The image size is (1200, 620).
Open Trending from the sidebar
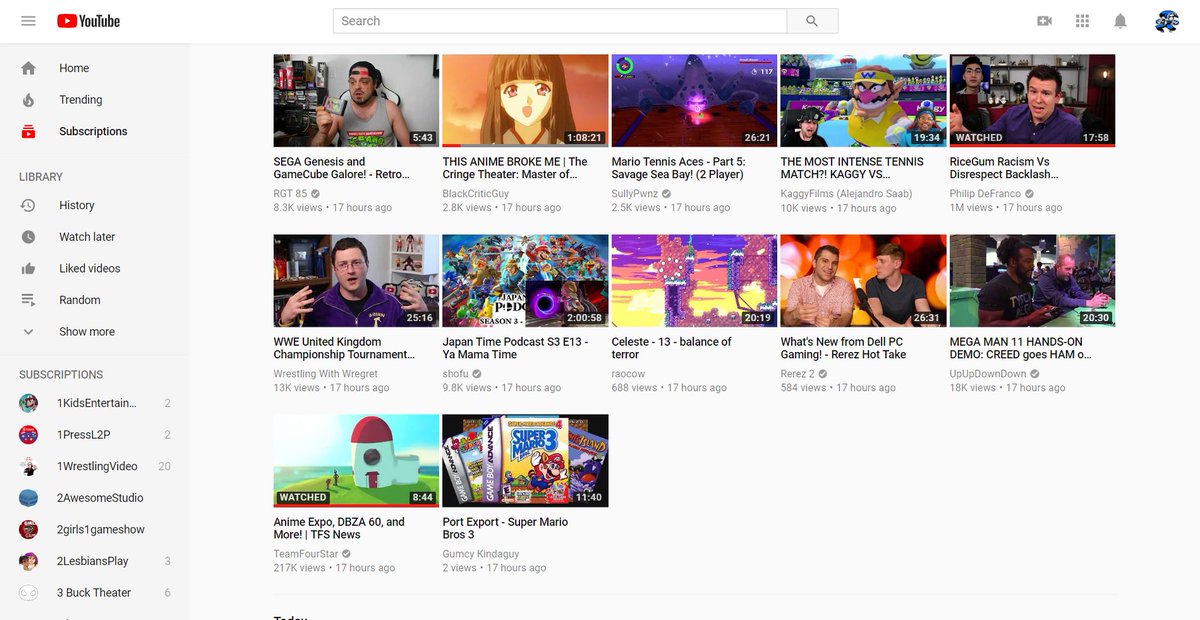click(x=95, y=100)
